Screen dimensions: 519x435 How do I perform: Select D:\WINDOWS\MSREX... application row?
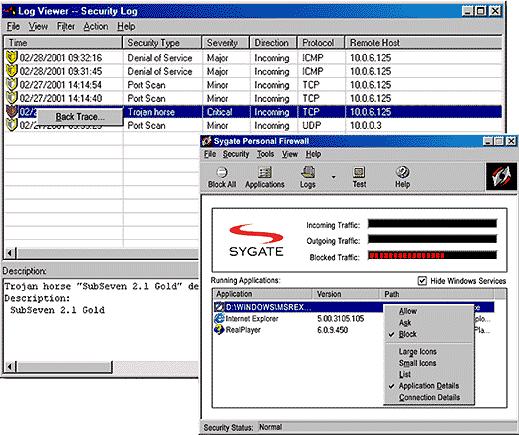coord(353,307)
